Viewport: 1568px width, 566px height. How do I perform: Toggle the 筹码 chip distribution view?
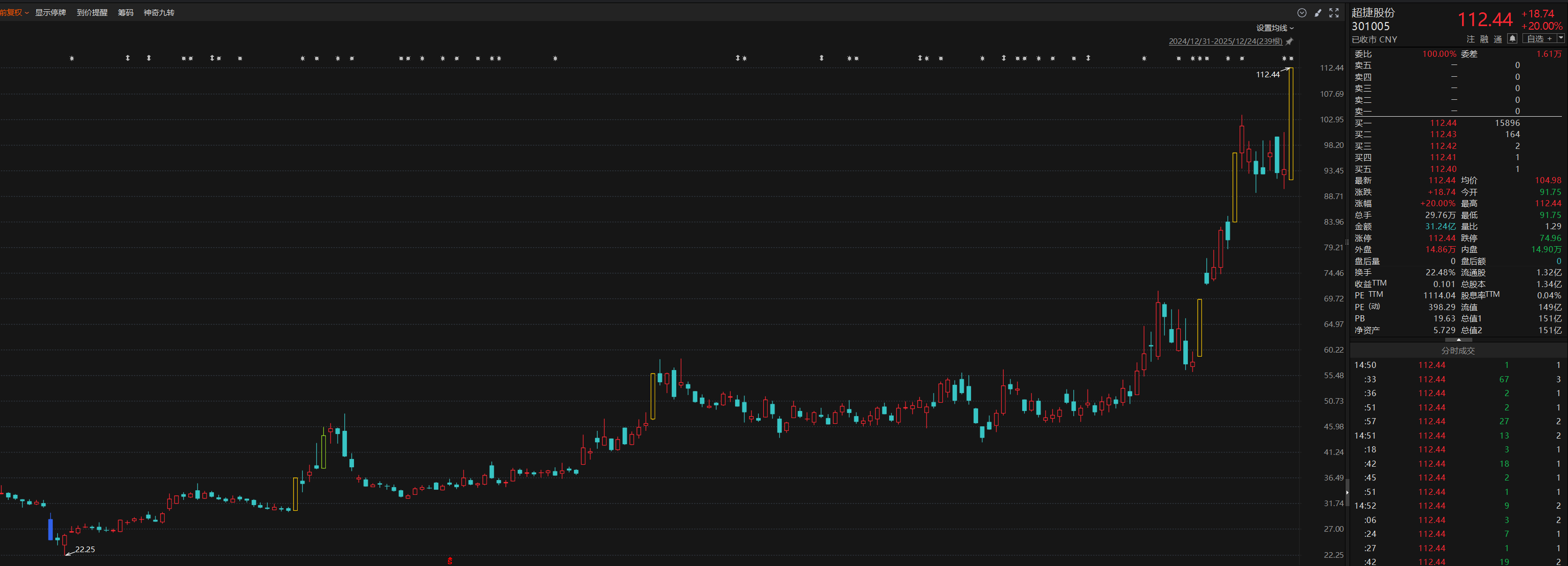125,13
